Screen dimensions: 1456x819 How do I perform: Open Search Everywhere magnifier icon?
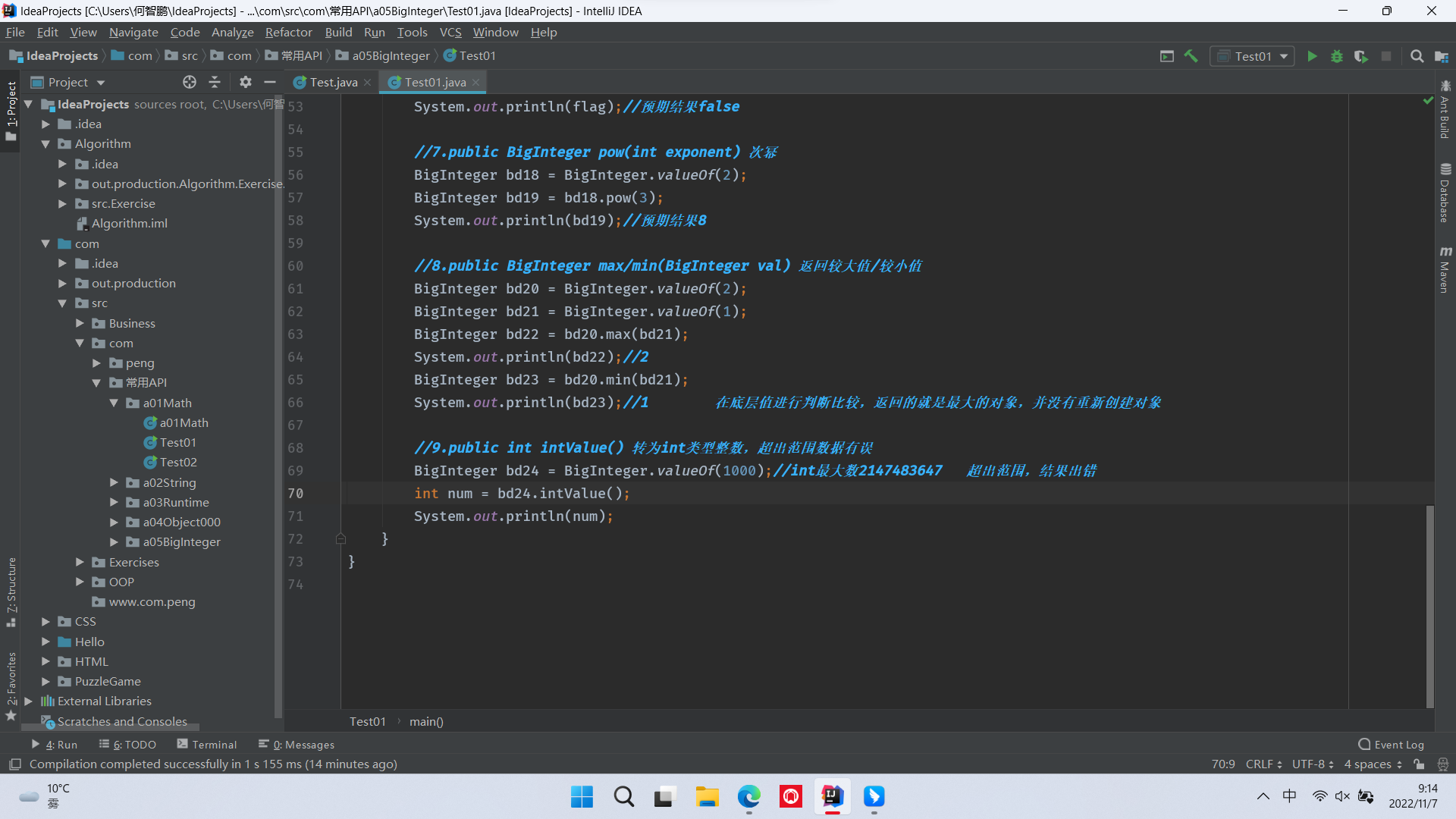click(x=1417, y=56)
